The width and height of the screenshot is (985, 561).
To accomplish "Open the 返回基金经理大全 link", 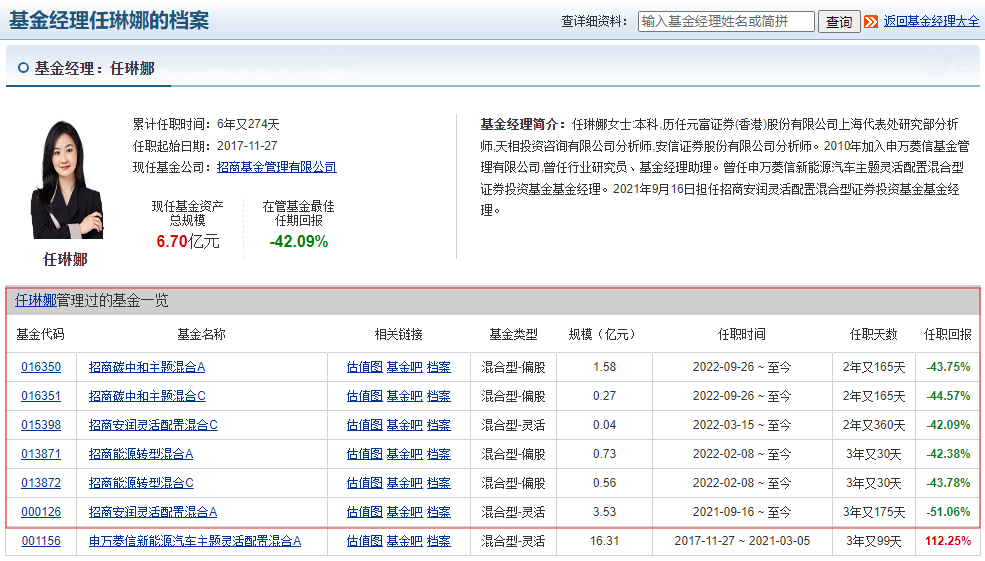I will pos(931,21).
